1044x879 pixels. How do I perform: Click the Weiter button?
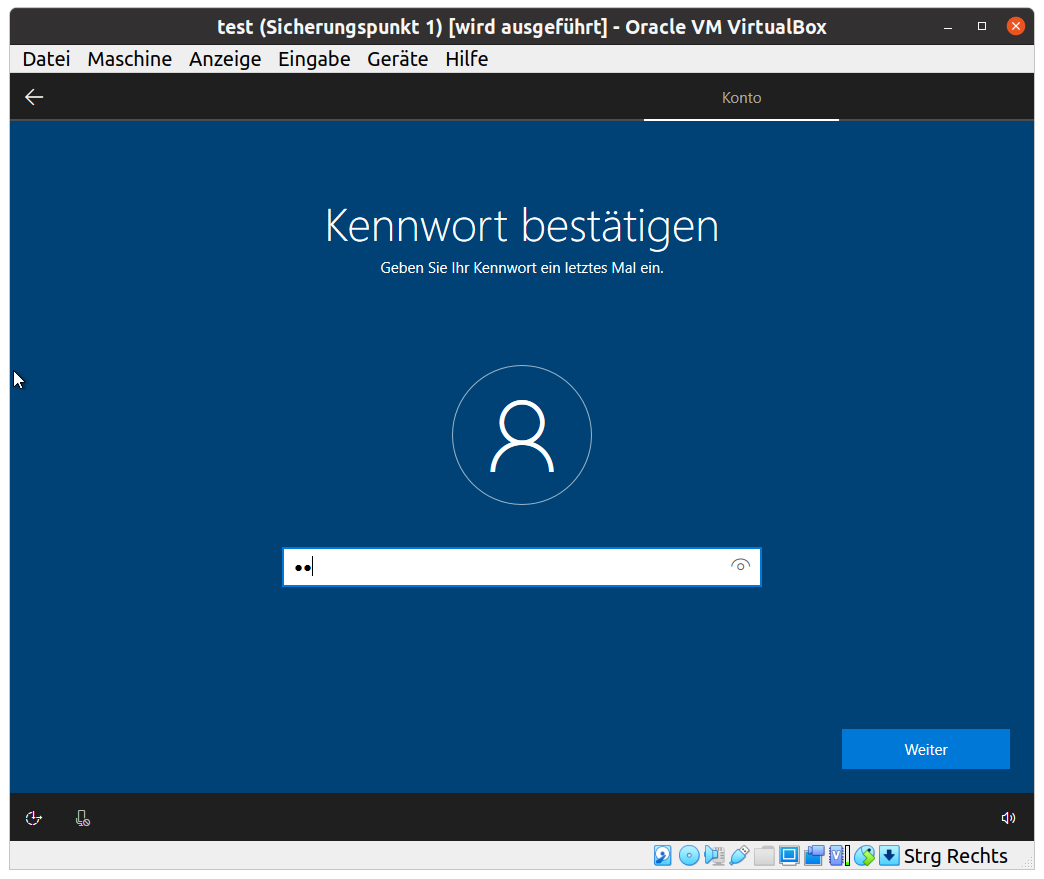click(925, 749)
